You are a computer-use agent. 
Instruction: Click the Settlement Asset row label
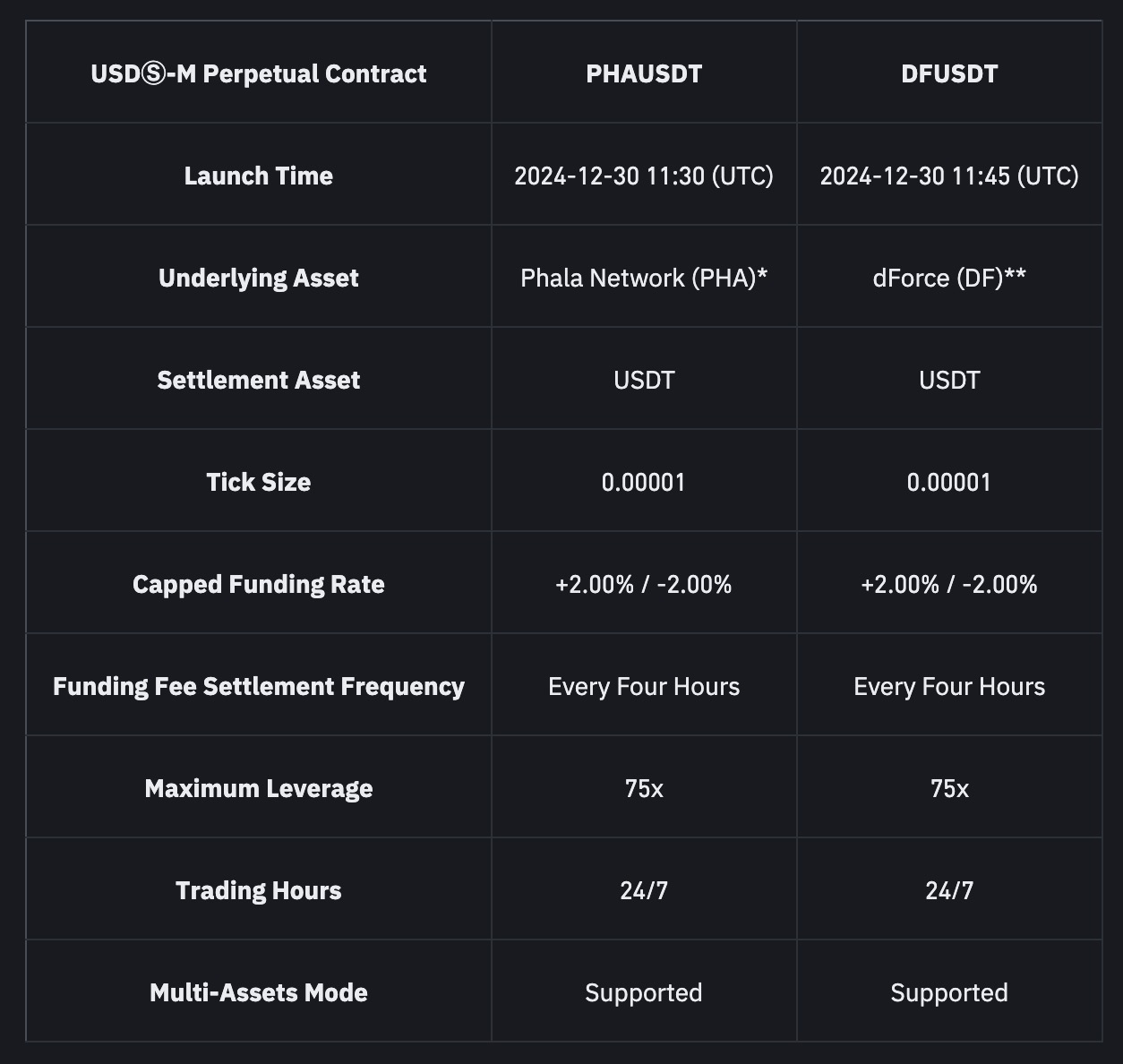tap(259, 380)
